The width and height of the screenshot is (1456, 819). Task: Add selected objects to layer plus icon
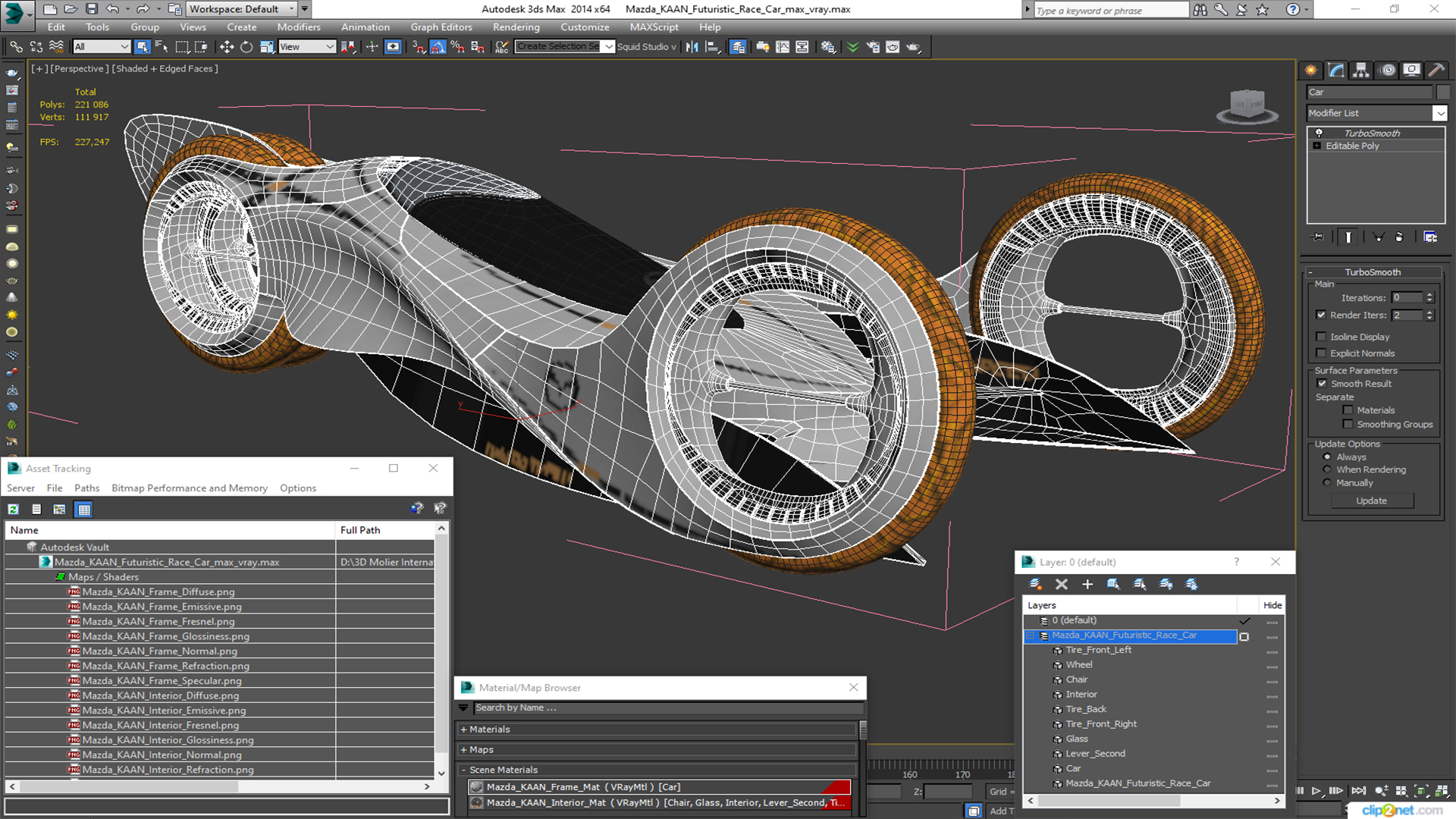(x=1087, y=584)
